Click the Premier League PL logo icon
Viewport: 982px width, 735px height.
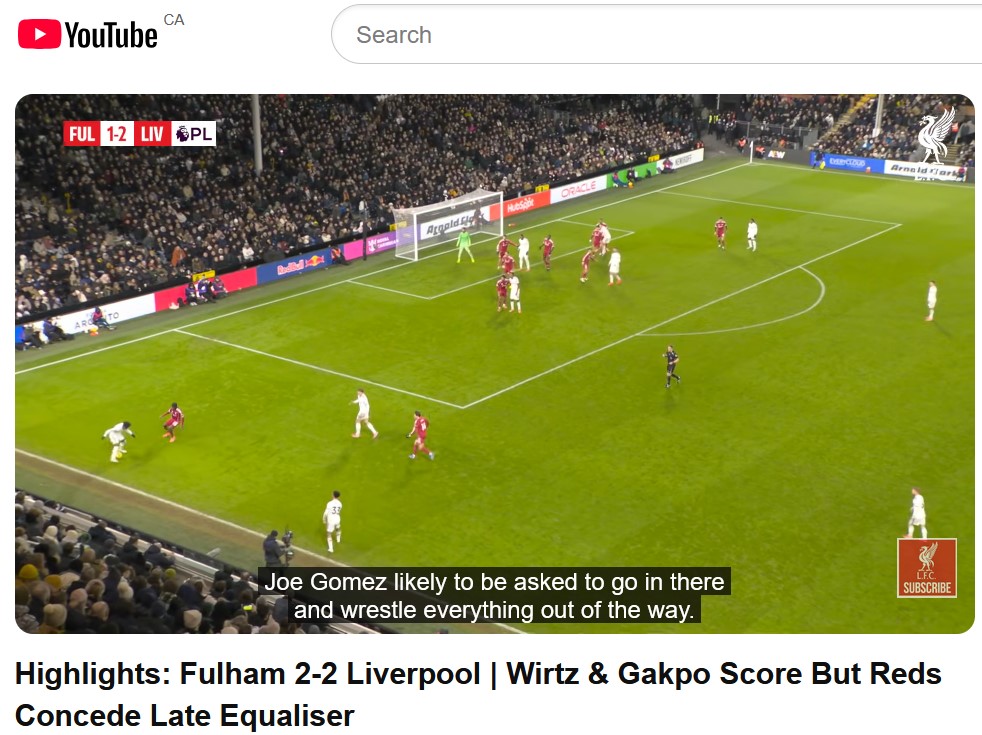click(x=194, y=134)
